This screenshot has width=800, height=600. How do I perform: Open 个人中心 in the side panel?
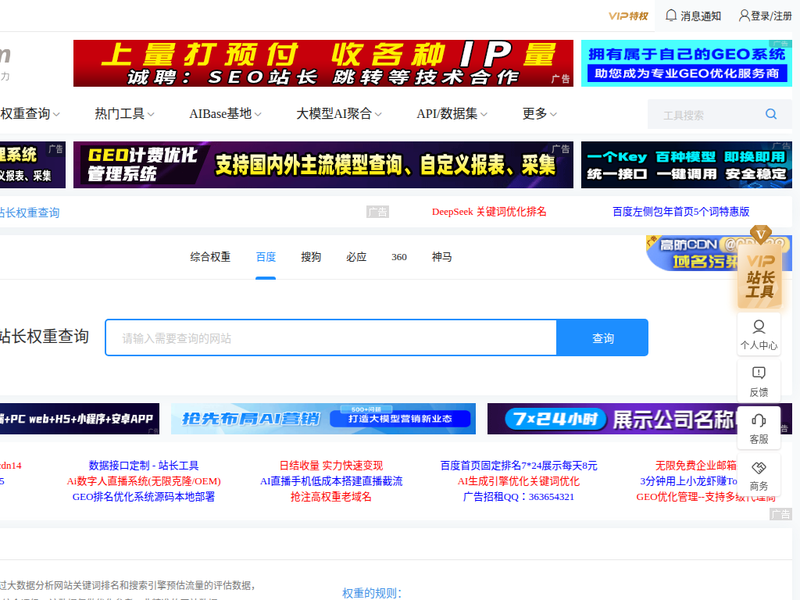(759, 335)
